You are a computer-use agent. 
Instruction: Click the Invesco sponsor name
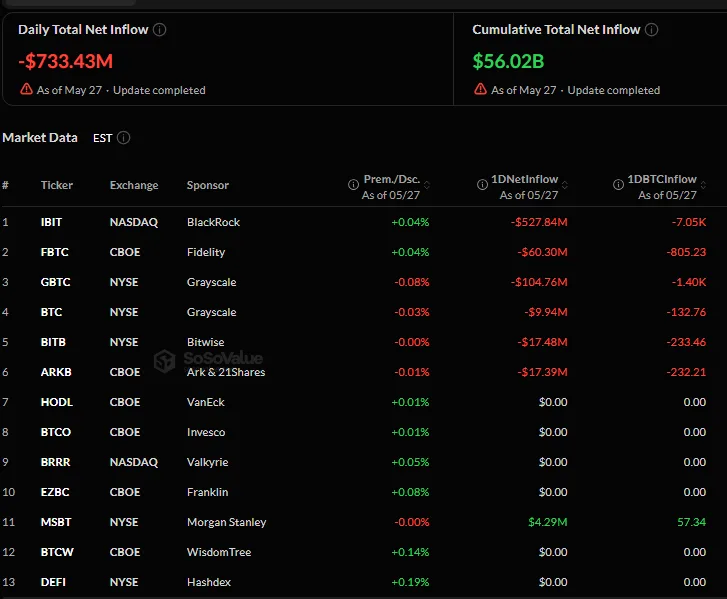(206, 432)
